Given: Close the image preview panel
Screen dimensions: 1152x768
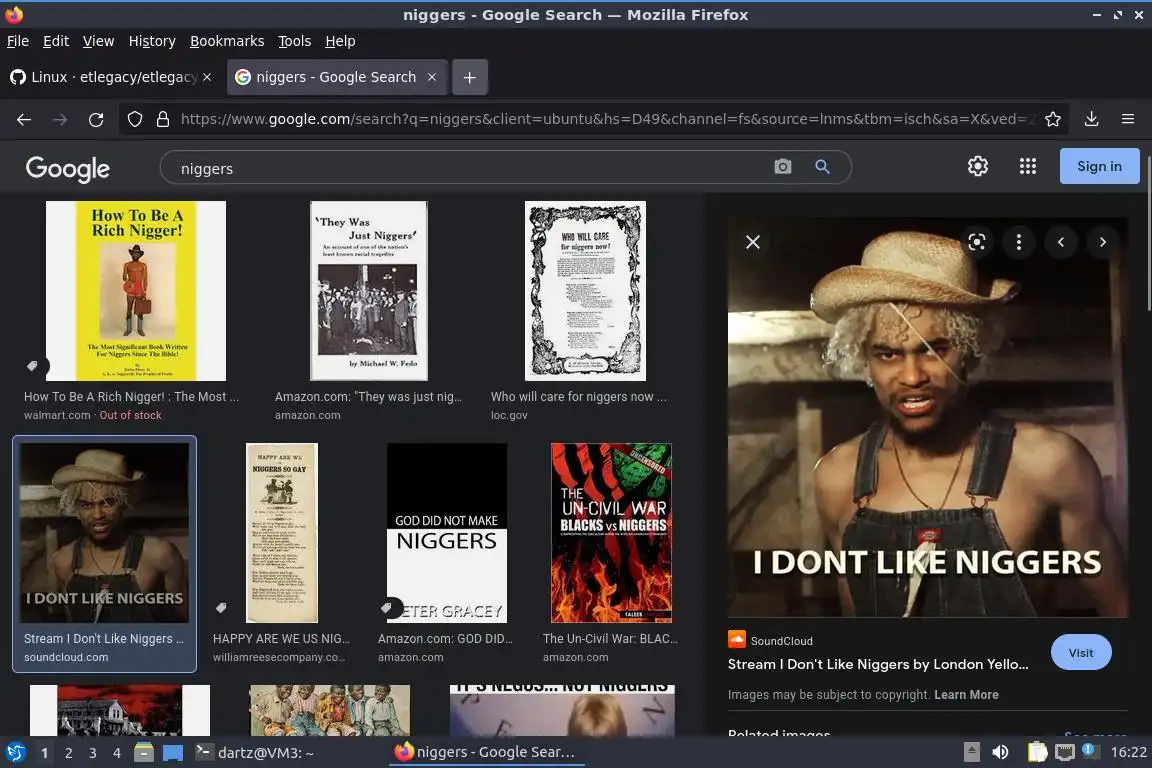Looking at the screenshot, I should 753,242.
